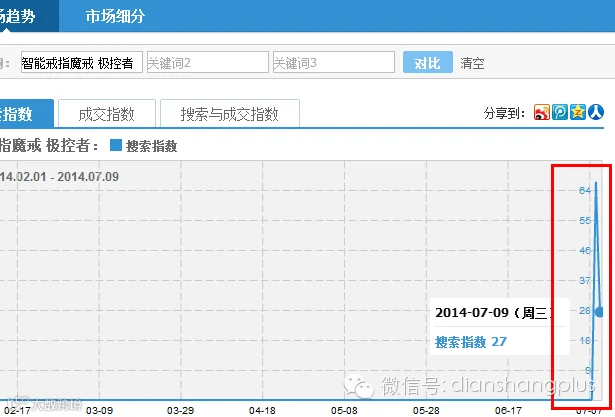Click the 清空 clear link

[x=472, y=63]
